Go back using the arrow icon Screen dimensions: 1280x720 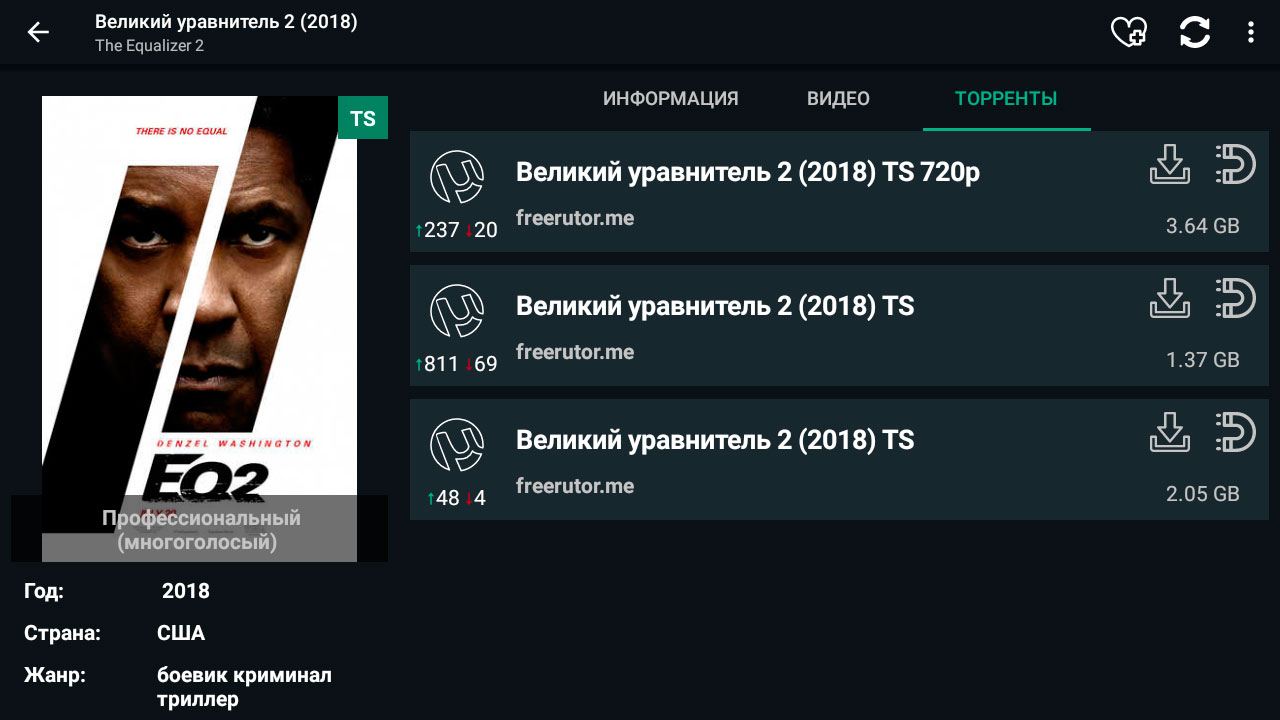(38, 32)
